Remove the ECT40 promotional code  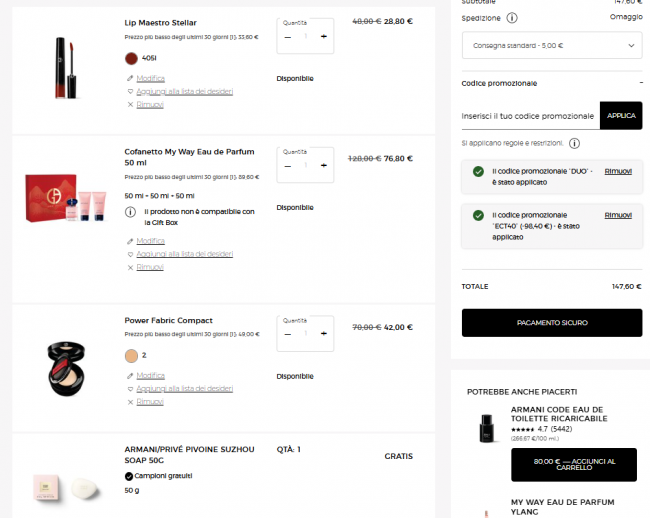tap(618, 215)
